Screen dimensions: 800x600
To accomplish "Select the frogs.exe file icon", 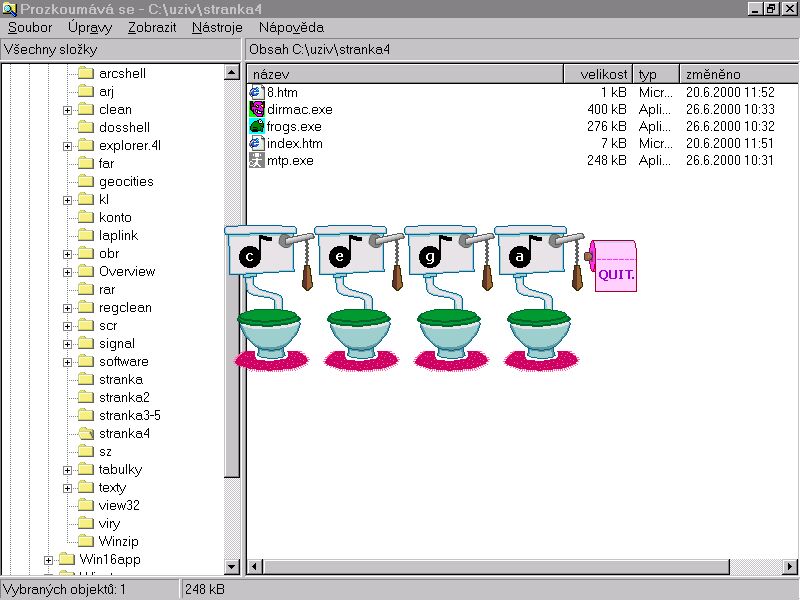I will click(x=257, y=127).
